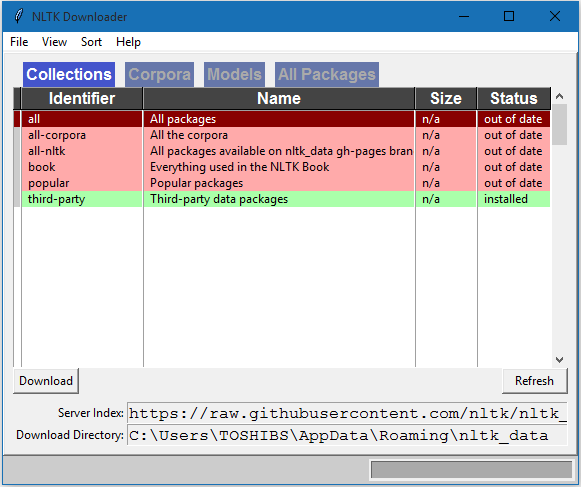Click 'out of date' status of book row
Screen dimensions: 581x487
[x=514, y=167]
